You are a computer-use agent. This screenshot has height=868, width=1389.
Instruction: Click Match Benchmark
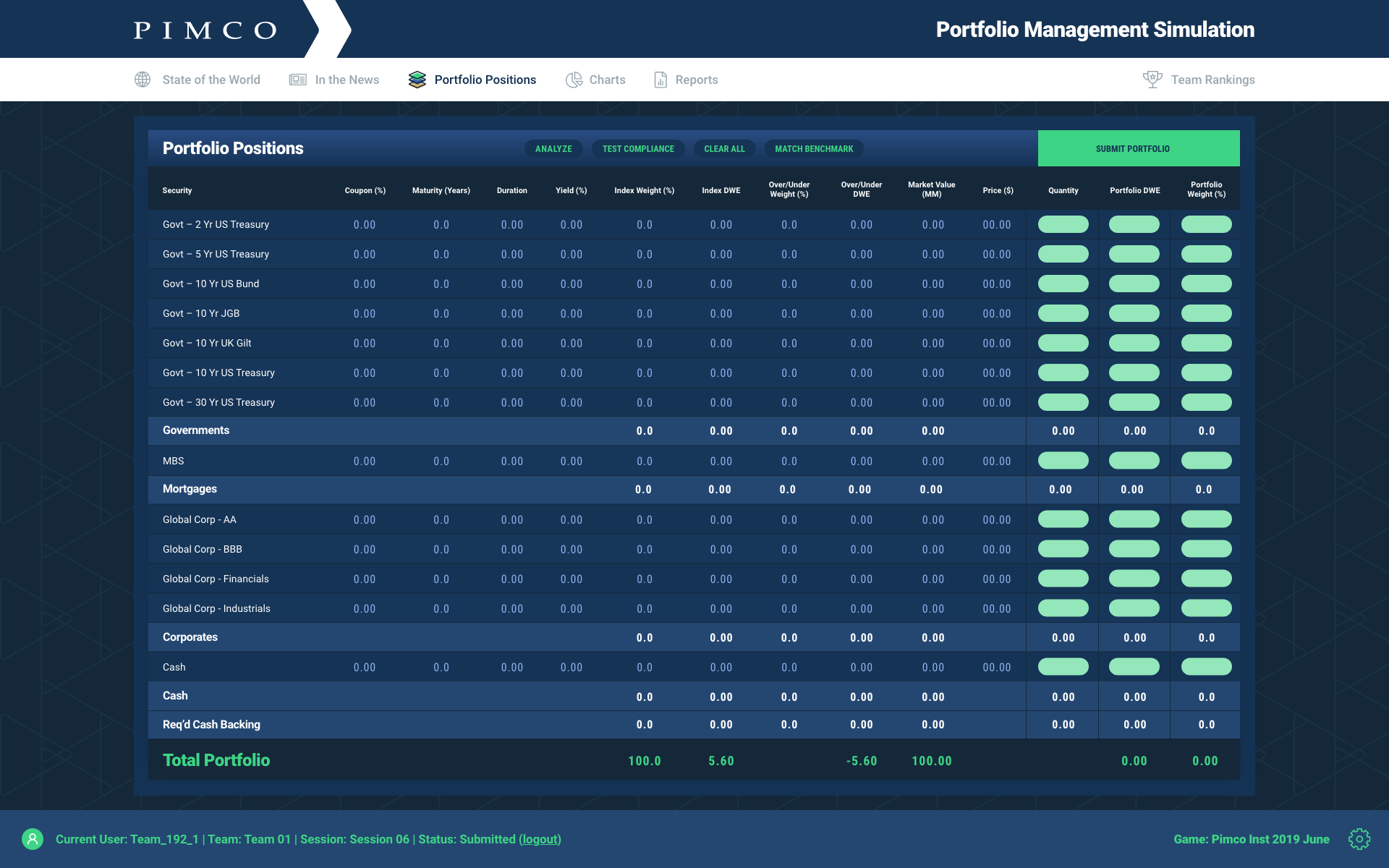[x=814, y=149]
